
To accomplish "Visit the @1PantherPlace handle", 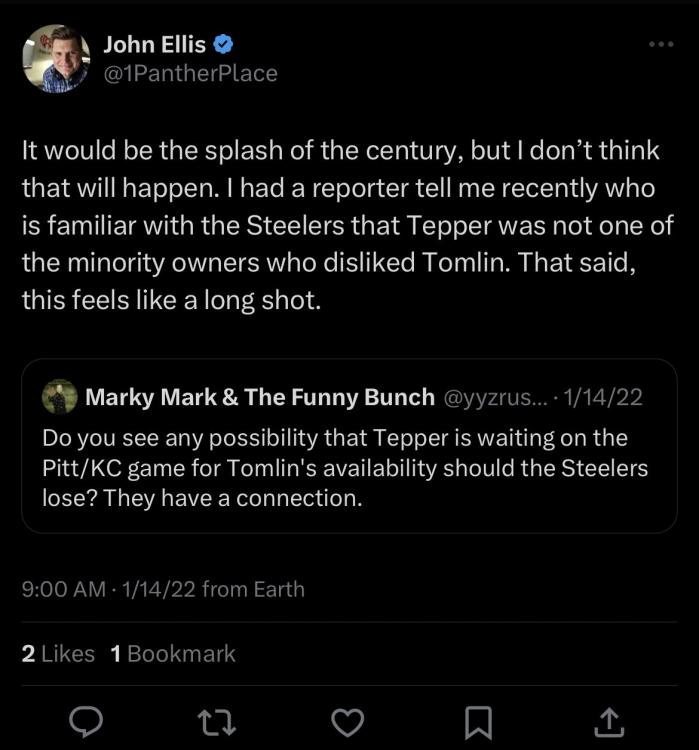I will pos(190,74).
